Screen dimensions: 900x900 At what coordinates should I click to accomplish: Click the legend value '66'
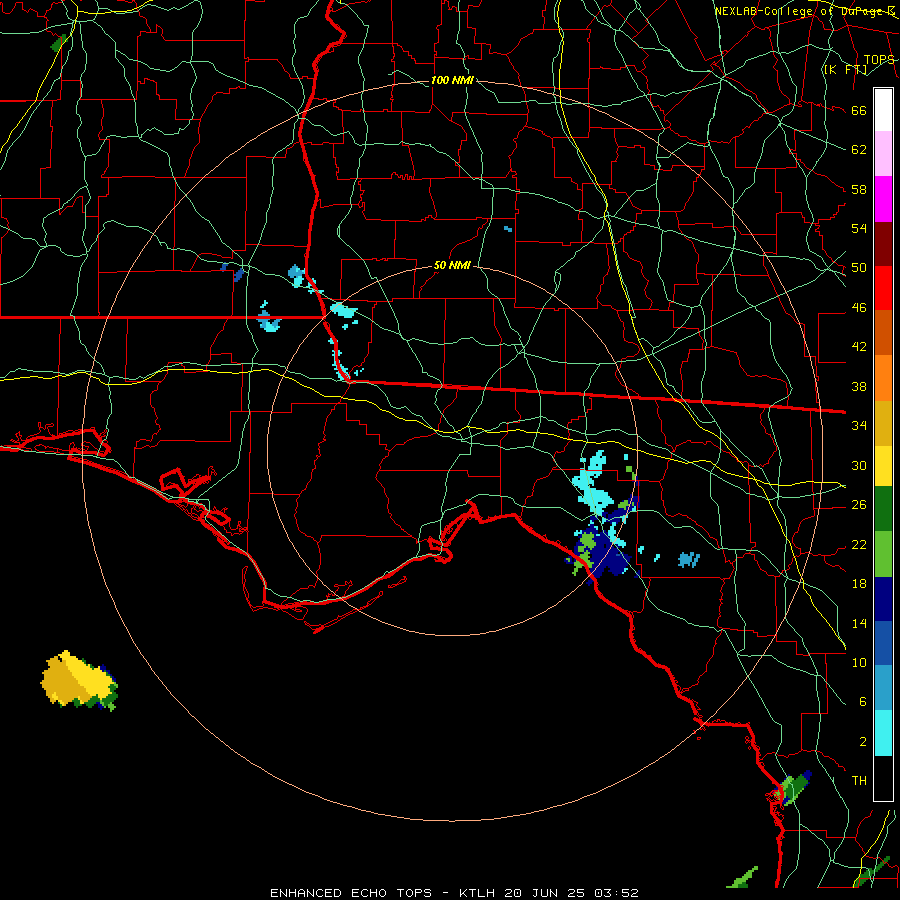click(x=859, y=110)
